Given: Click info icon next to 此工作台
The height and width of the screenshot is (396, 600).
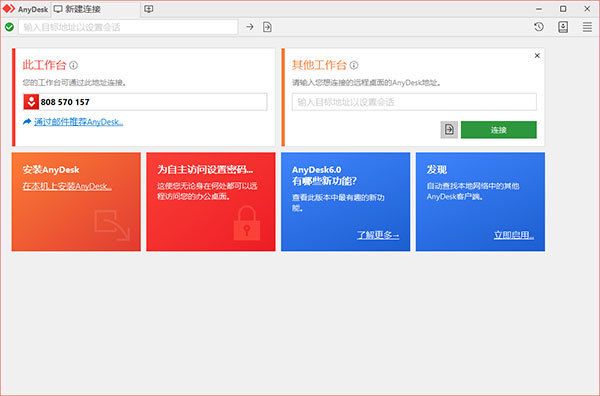Looking at the screenshot, I should coord(73,65).
